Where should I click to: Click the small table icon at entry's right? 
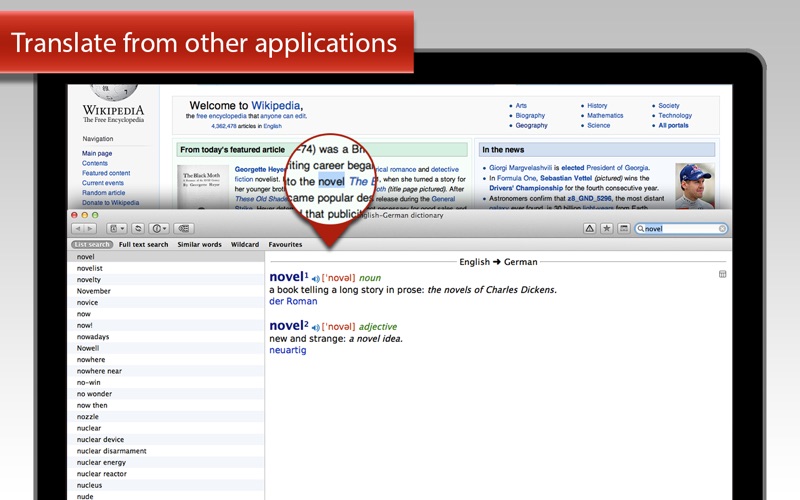pos(722,274)
